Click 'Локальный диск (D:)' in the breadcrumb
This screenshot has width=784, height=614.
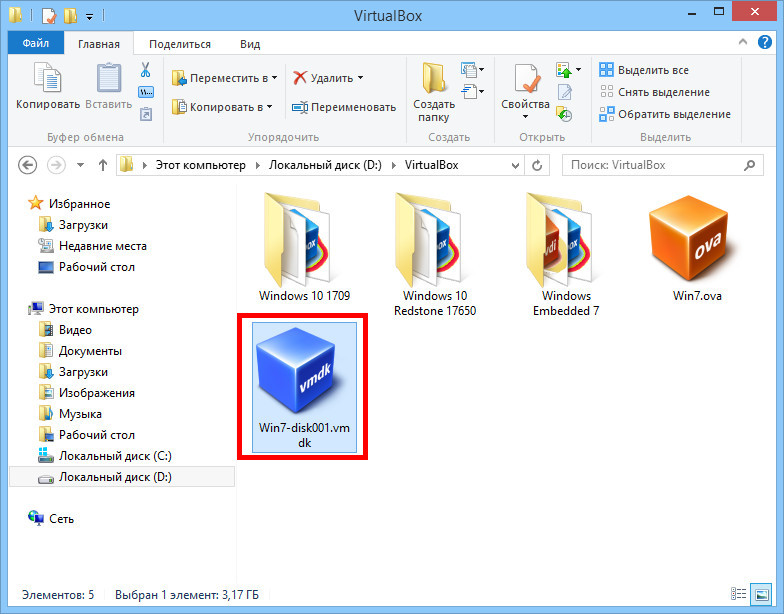[325, 165]
